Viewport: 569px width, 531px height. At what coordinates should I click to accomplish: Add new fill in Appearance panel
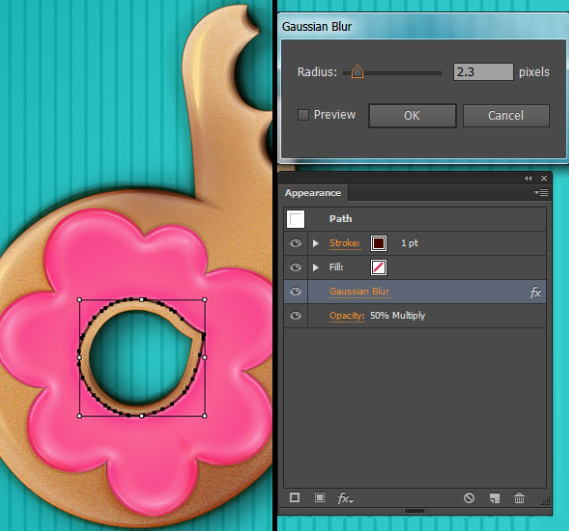point(320,498)
